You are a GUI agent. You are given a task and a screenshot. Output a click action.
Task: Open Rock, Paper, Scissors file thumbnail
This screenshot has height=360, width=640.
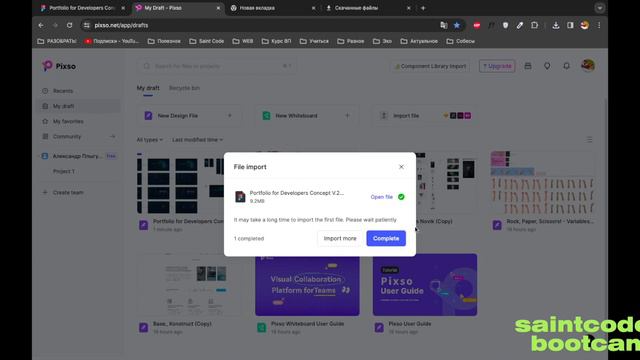pyautogui.click(x=542, y=182)
